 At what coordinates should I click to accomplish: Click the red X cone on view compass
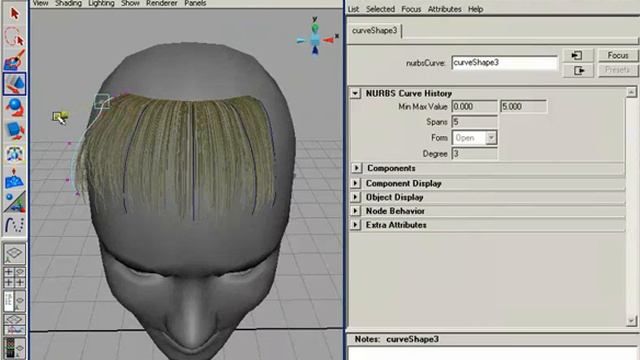(x=329, y=40)
